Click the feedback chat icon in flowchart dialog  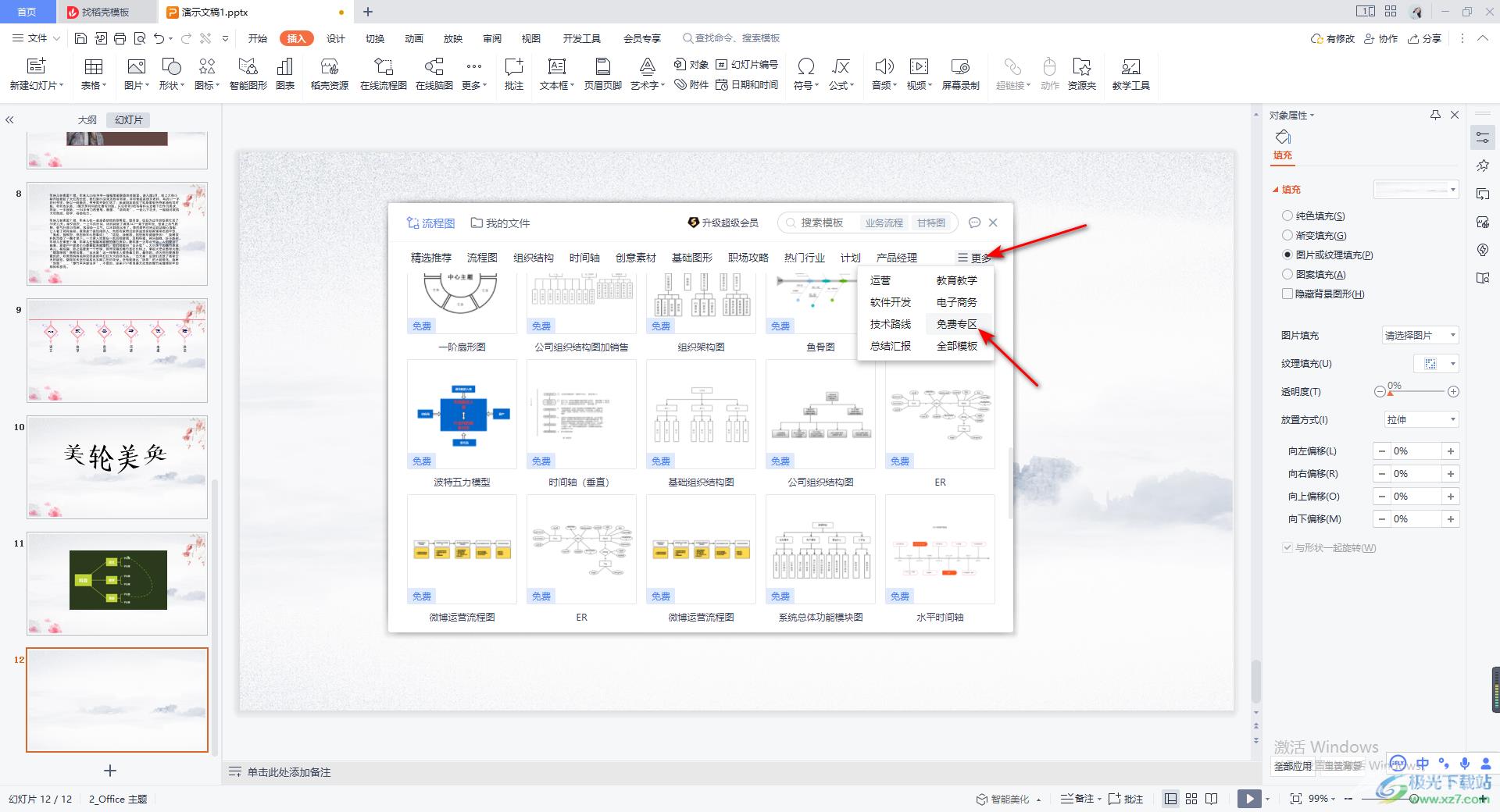pos(974,223)
